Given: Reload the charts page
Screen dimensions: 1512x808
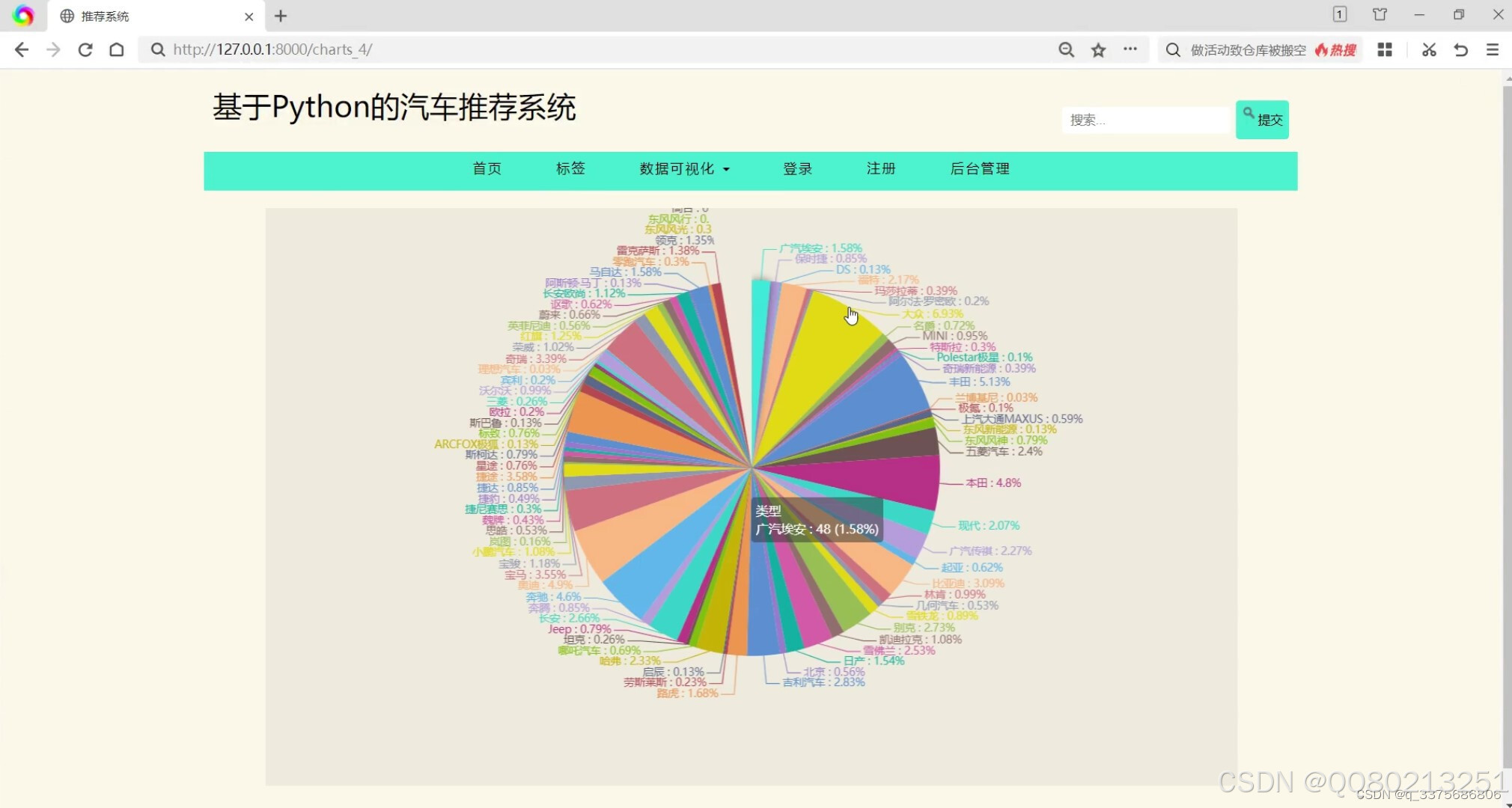Looking at the screenshot, I should (85, 49).
